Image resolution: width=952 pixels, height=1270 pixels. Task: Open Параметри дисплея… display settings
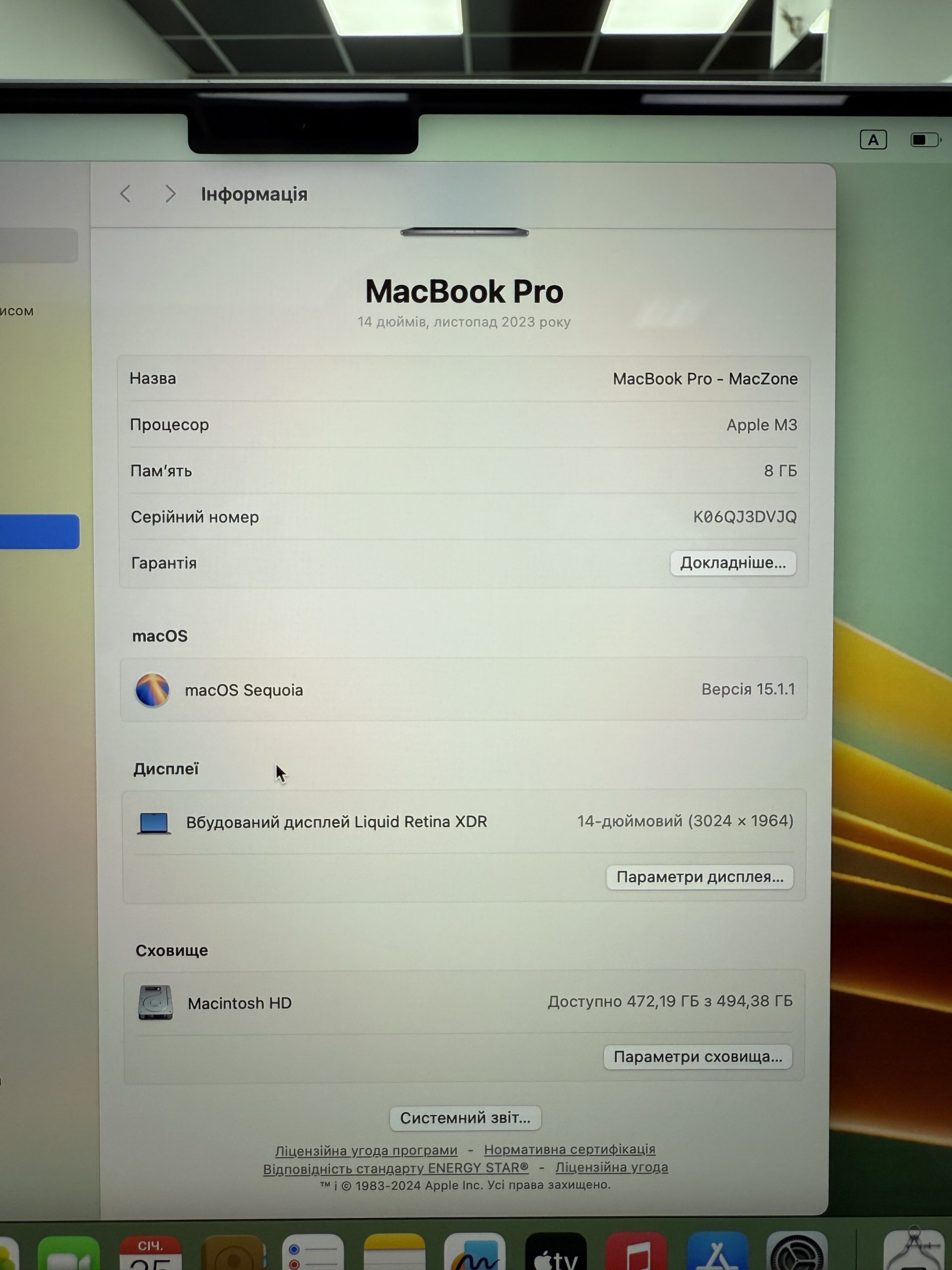tap(700, 877)
